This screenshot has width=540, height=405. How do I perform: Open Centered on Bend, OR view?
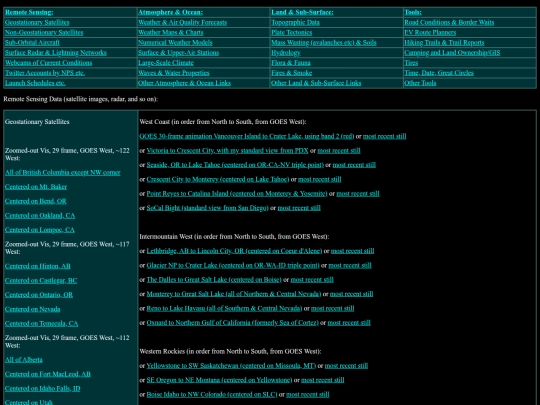click(35, 201)
